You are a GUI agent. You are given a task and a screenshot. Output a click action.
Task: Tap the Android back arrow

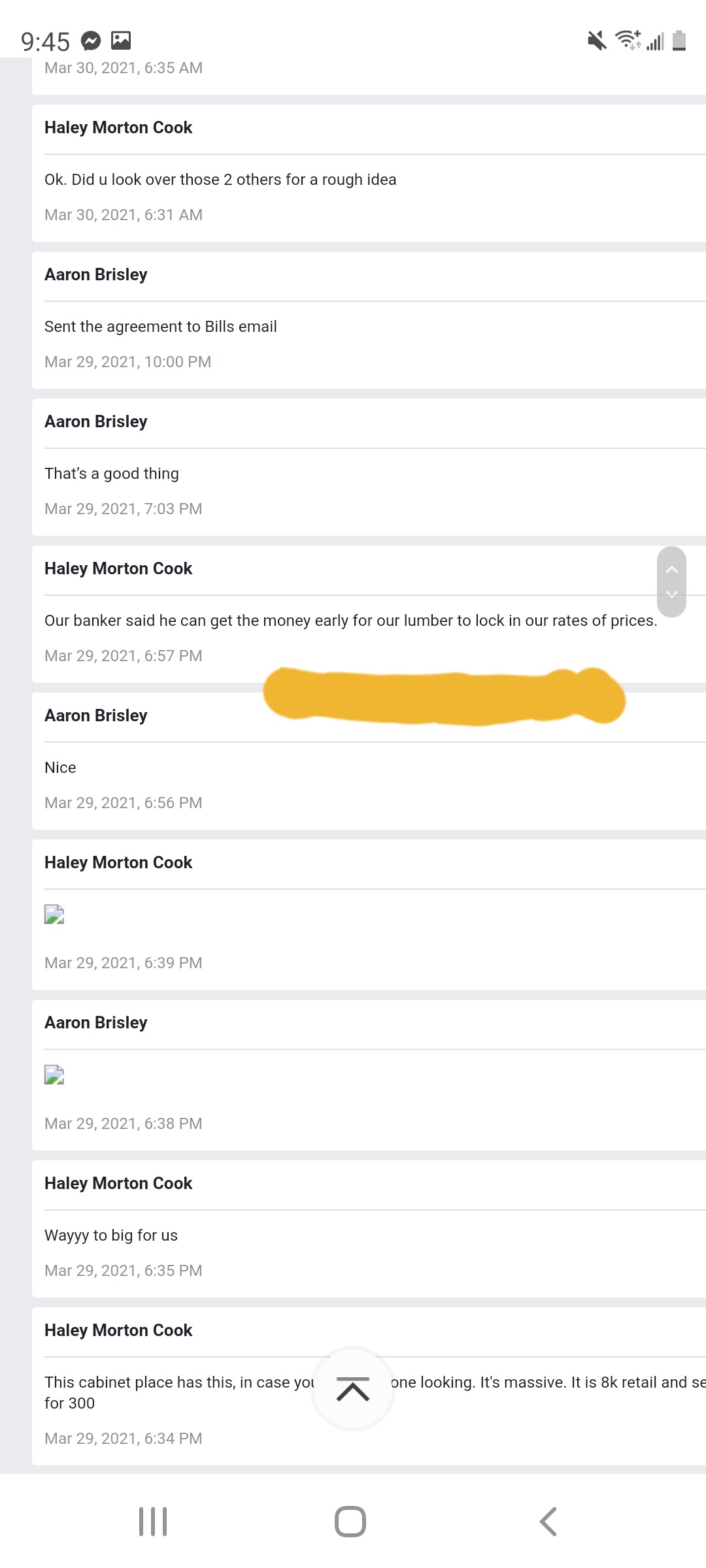tap(548, 1522)
